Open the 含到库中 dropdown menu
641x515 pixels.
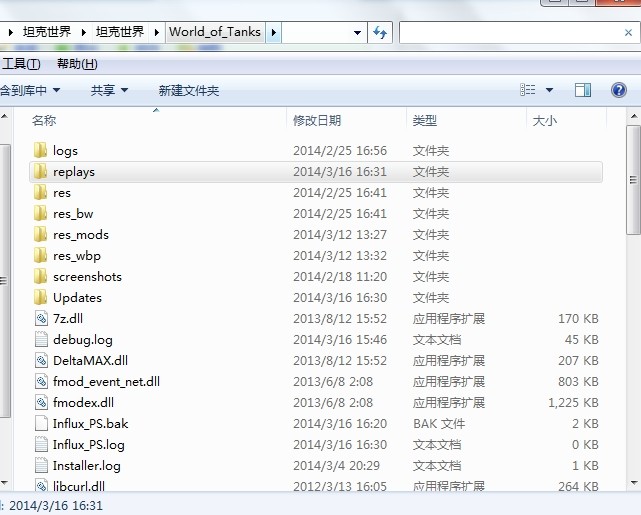[x=30, y=90]
